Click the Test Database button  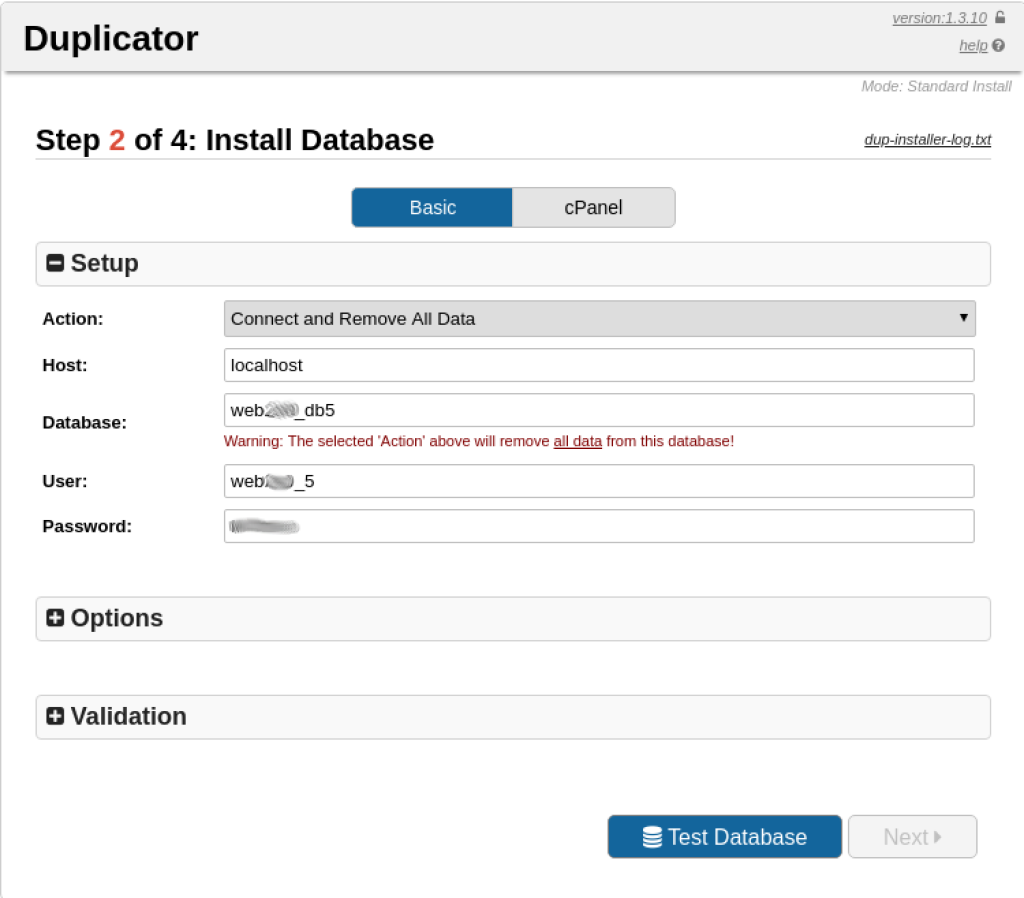(x=724, y=837)
